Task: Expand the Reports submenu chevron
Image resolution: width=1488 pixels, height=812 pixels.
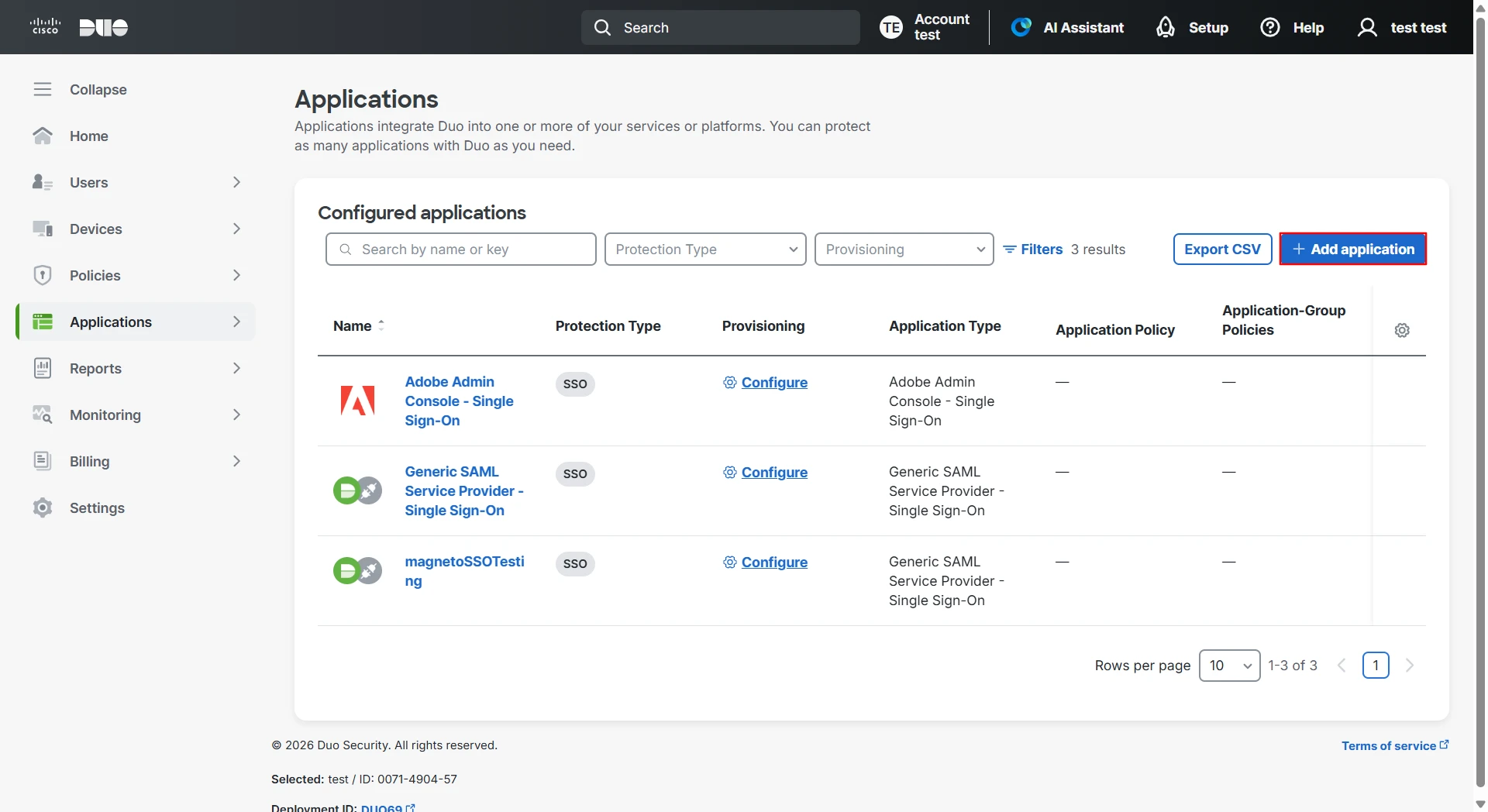Action: 237,368
